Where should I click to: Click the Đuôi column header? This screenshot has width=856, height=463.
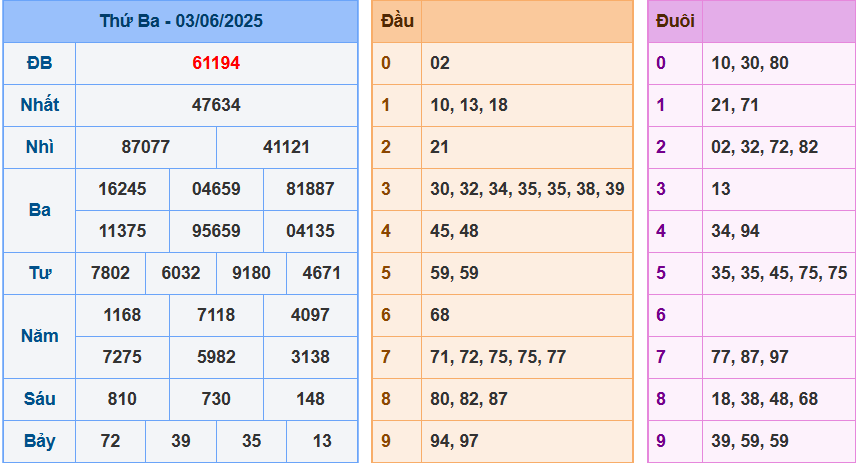[675, 21]
